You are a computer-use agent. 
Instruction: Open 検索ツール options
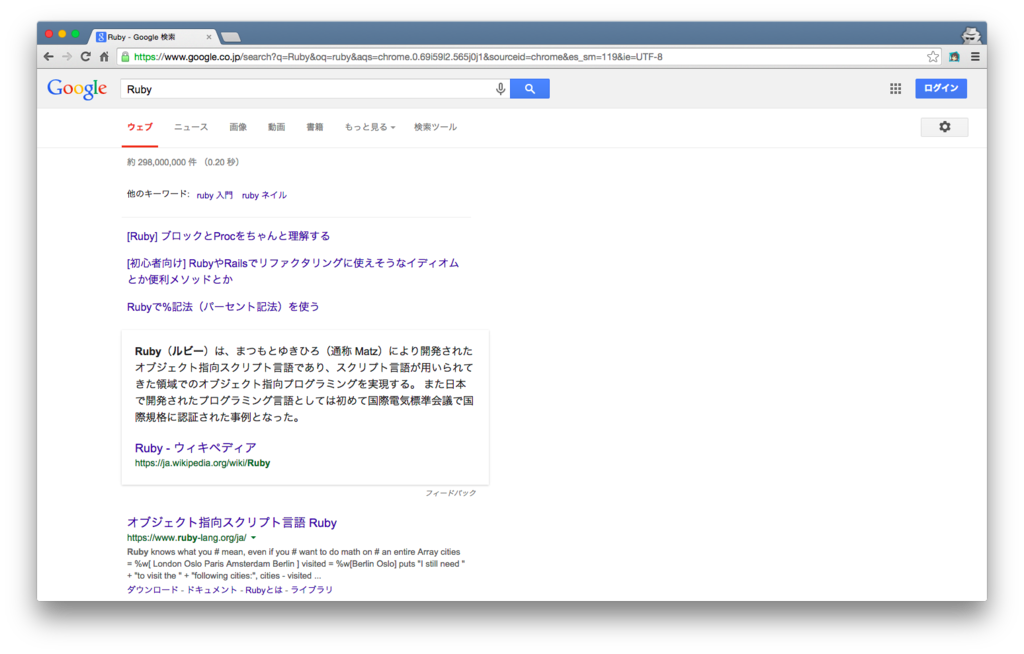click(x=435, y=127)
